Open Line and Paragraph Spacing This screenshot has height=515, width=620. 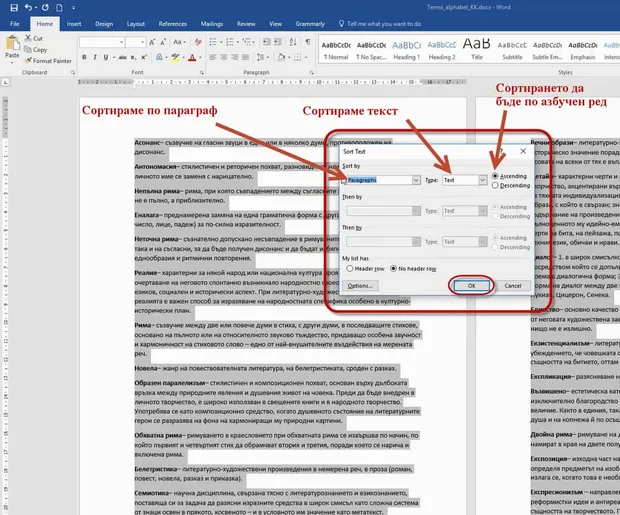(260, 57)
